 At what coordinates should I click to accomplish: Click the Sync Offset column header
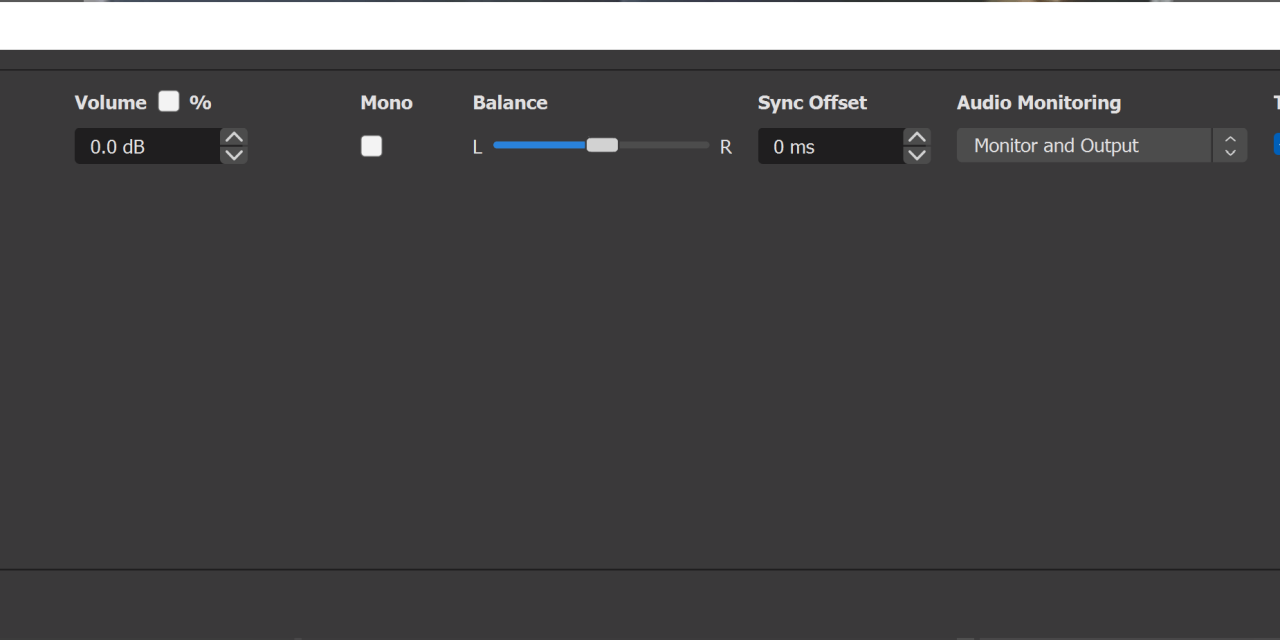[x=812, y=103]
